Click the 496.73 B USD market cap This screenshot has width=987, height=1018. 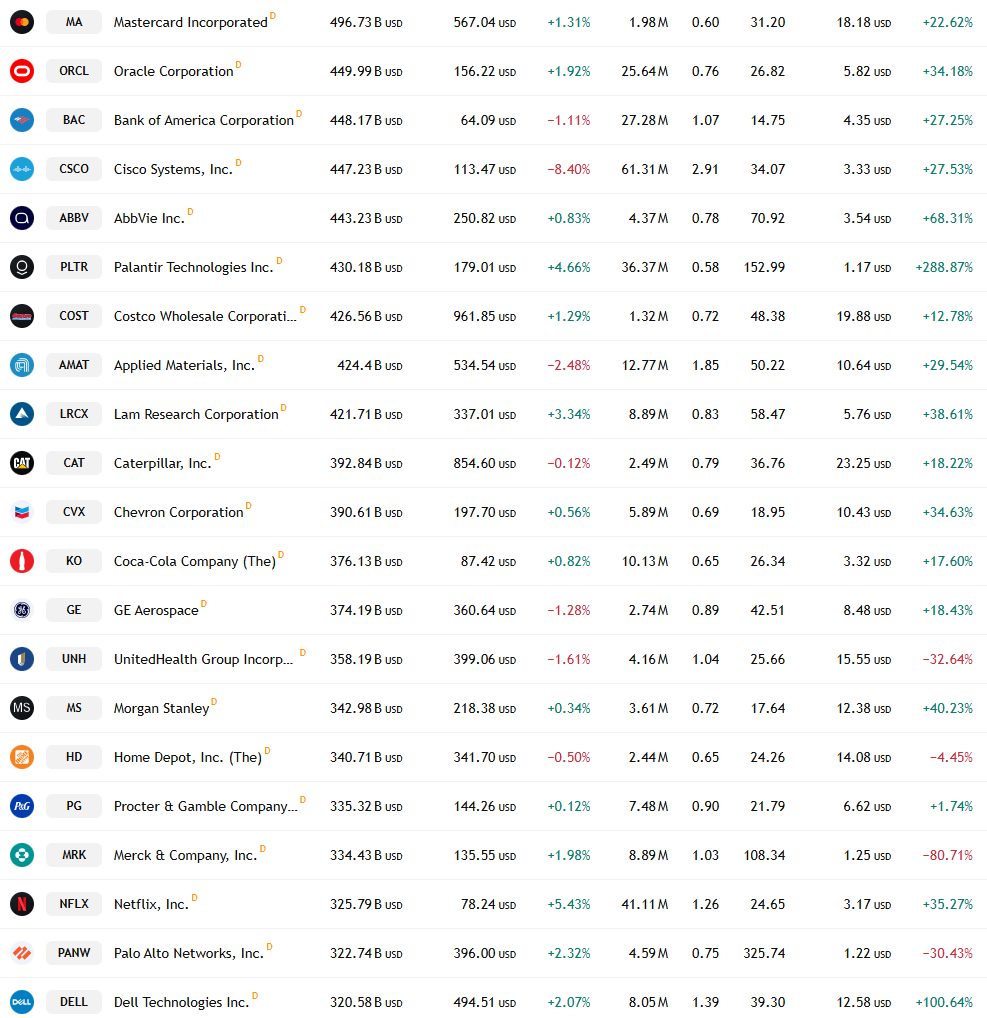pyautogui.click(x=366, y=23)
